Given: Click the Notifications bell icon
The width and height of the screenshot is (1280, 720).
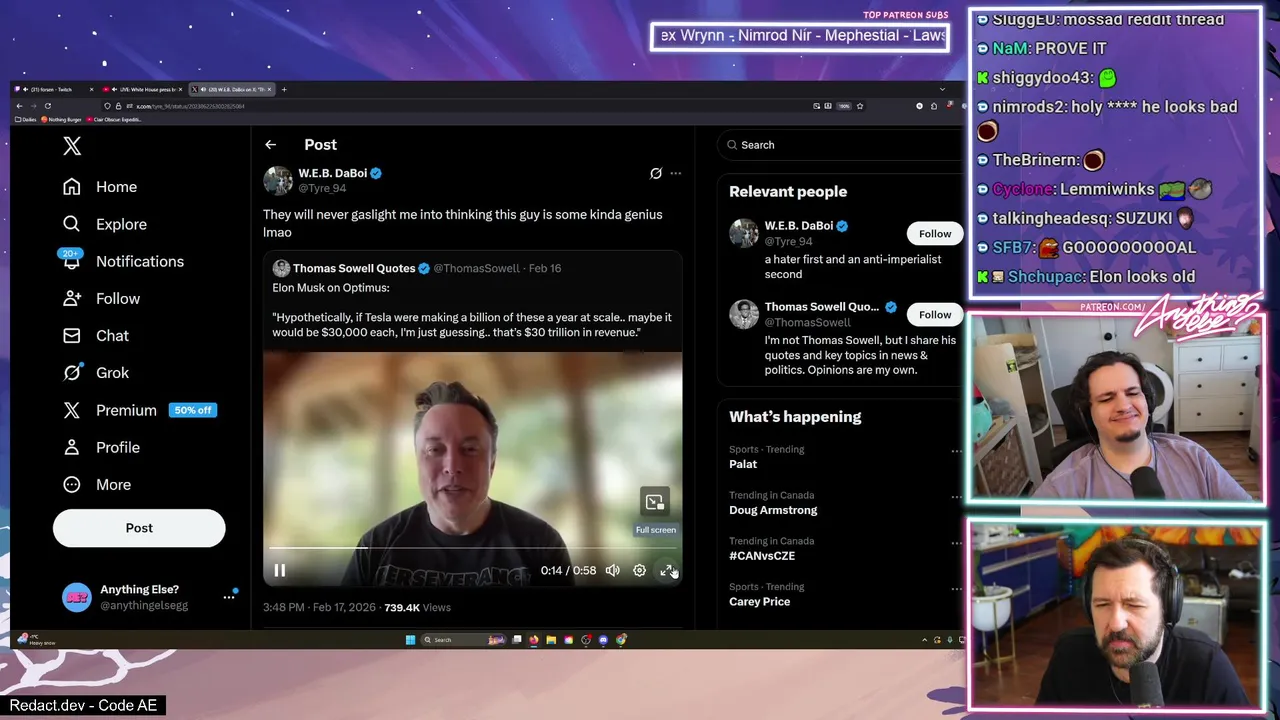Looking at the screenshot, I should (72, 261).
